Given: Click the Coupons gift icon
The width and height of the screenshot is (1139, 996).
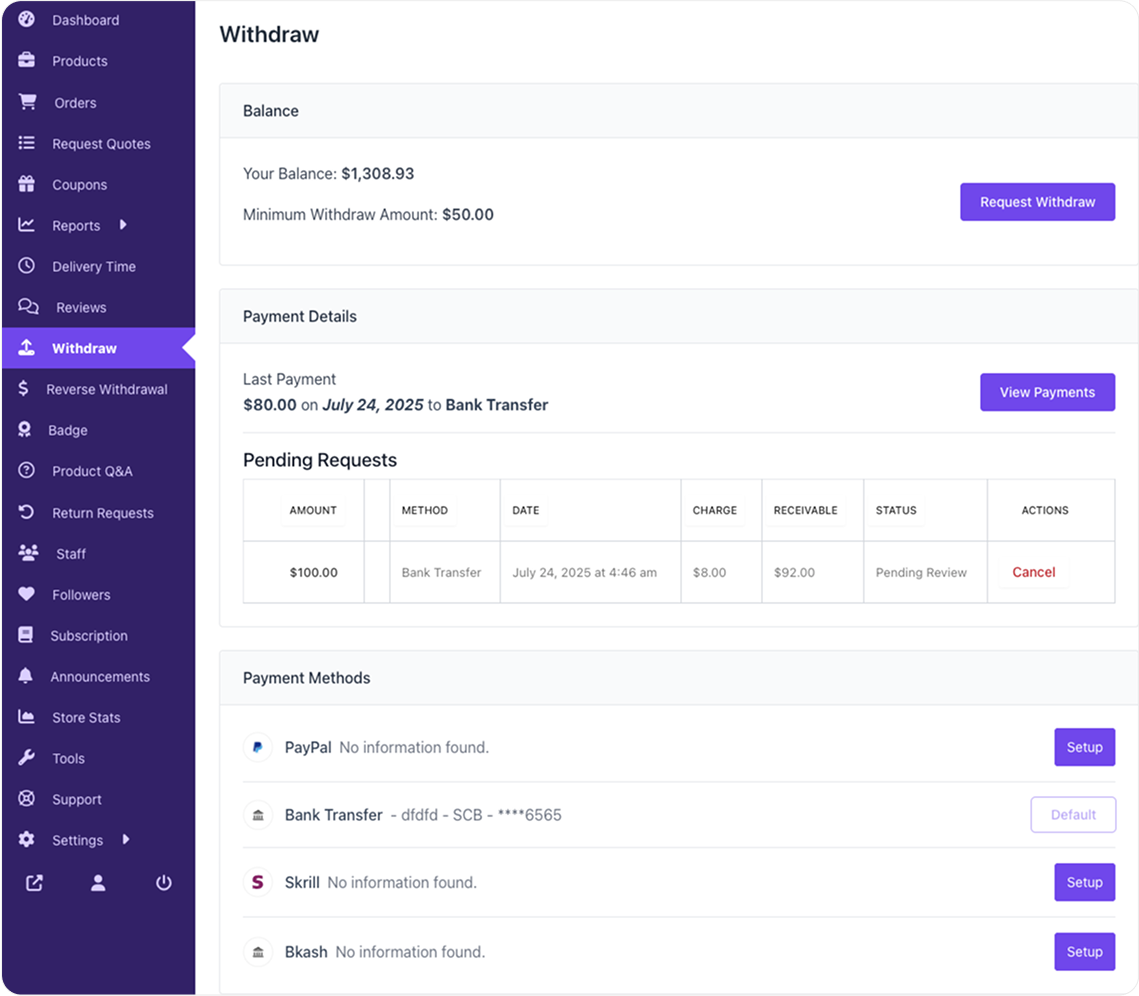Looking at the screenshot, I should [x=27, y=184].
